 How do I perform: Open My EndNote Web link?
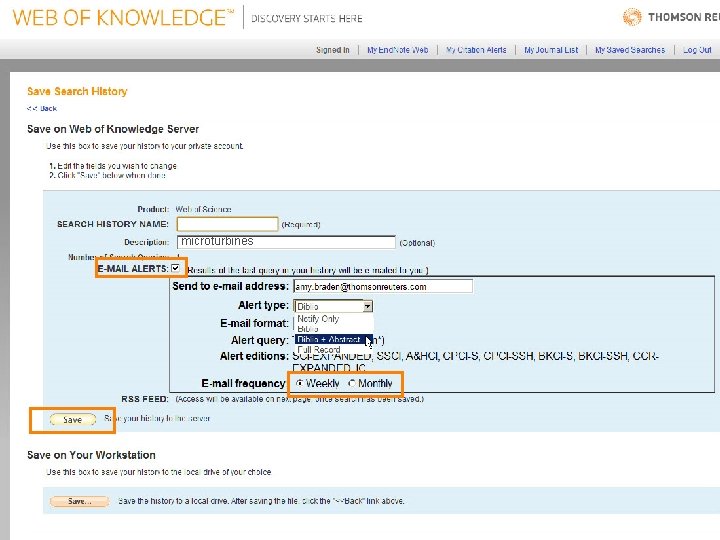tap(398, 50)
